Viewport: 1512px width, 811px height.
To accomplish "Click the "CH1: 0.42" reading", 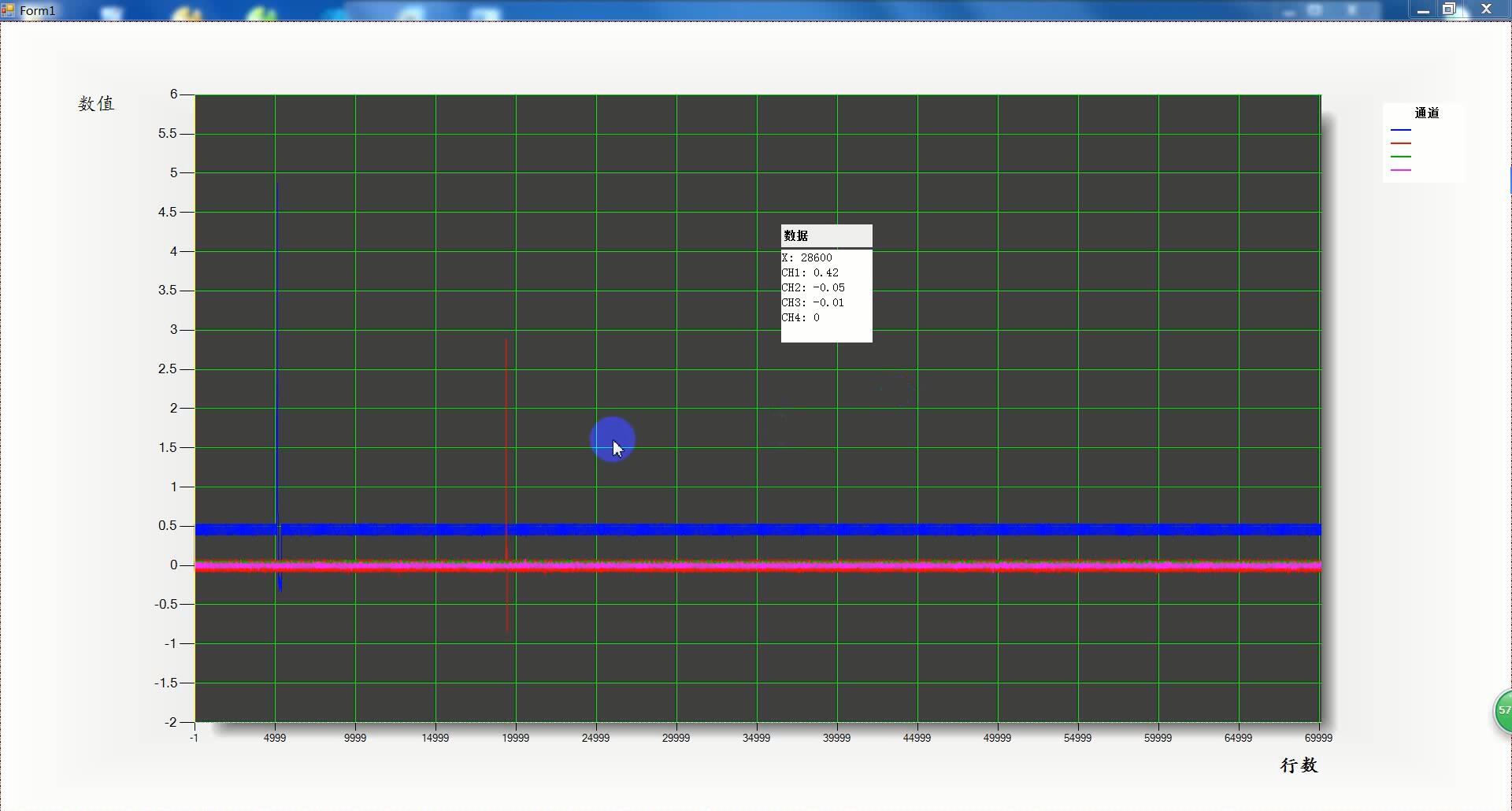I will [x=810, y=272].
